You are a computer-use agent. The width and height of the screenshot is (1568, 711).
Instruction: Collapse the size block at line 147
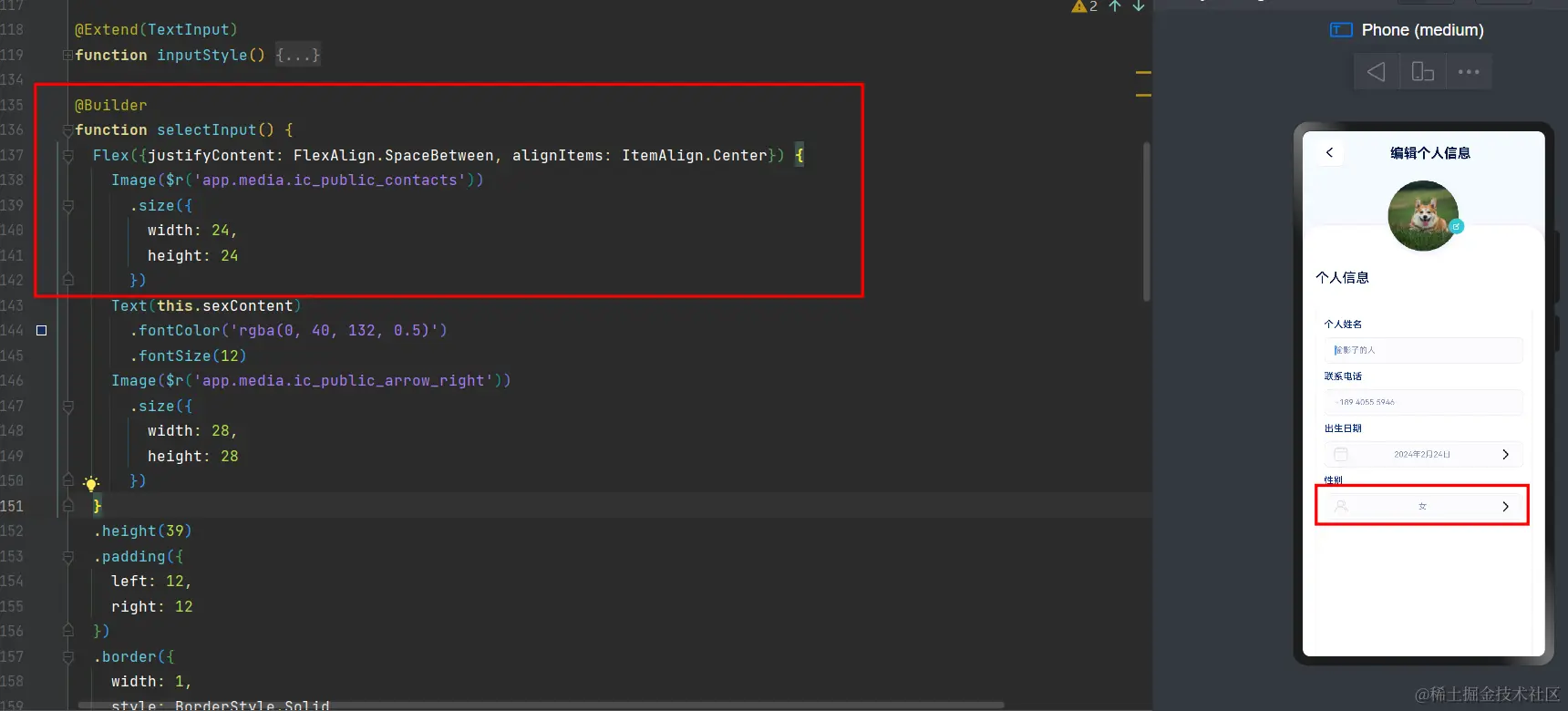pos(67,407)
